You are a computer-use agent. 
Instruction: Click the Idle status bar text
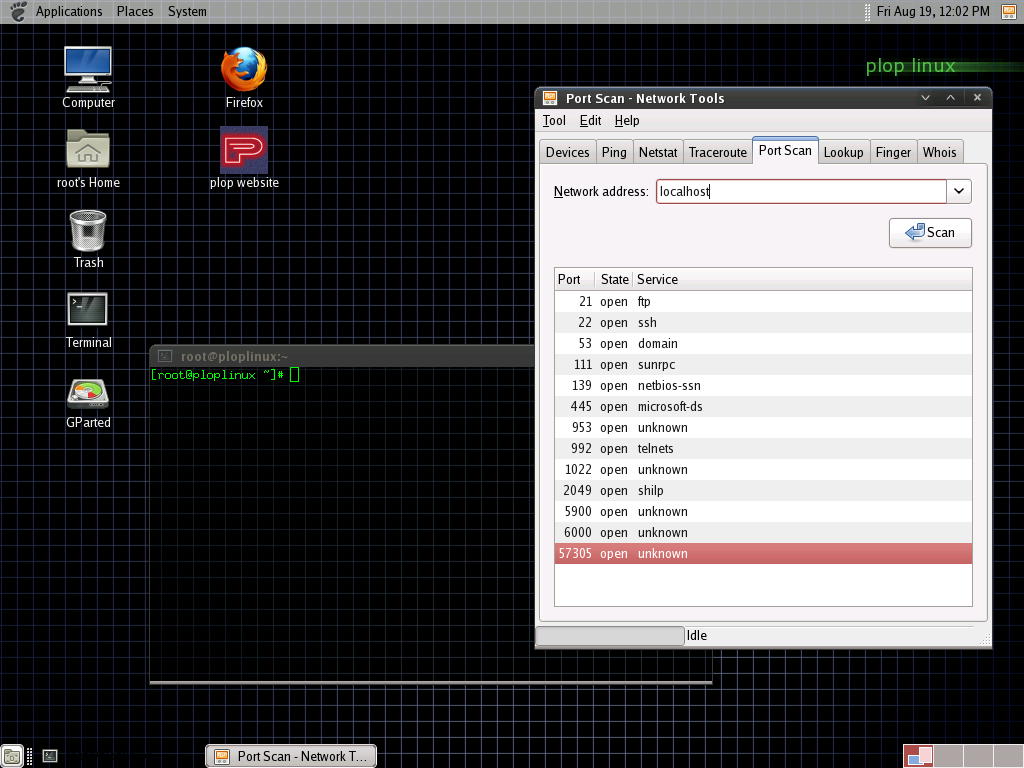coord(697,635)
